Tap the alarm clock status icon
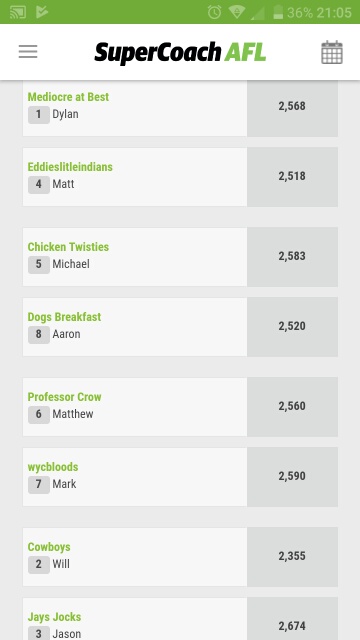The width and height of the screenshot is (360, 640). (x=214, y=12)
